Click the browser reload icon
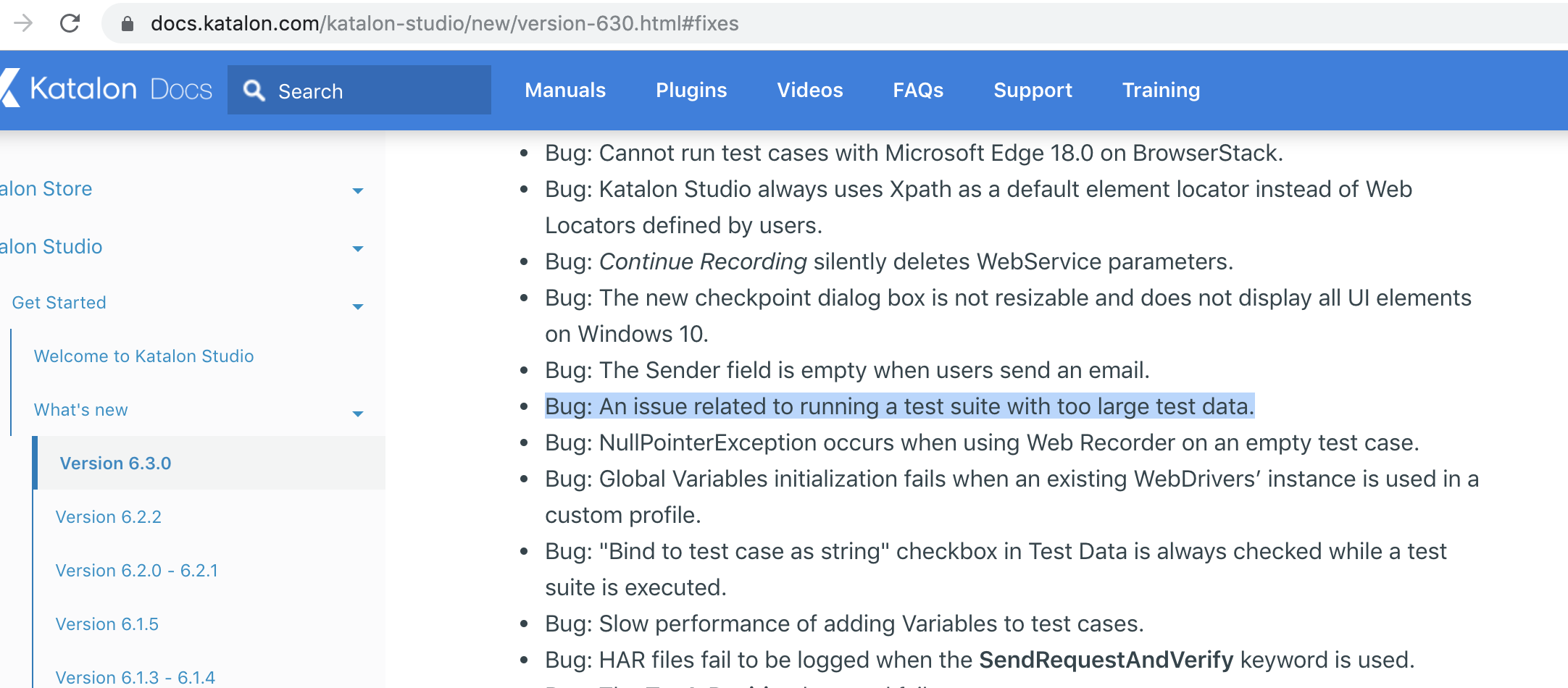Screen dimensions: 1568x688 point(70,23)
